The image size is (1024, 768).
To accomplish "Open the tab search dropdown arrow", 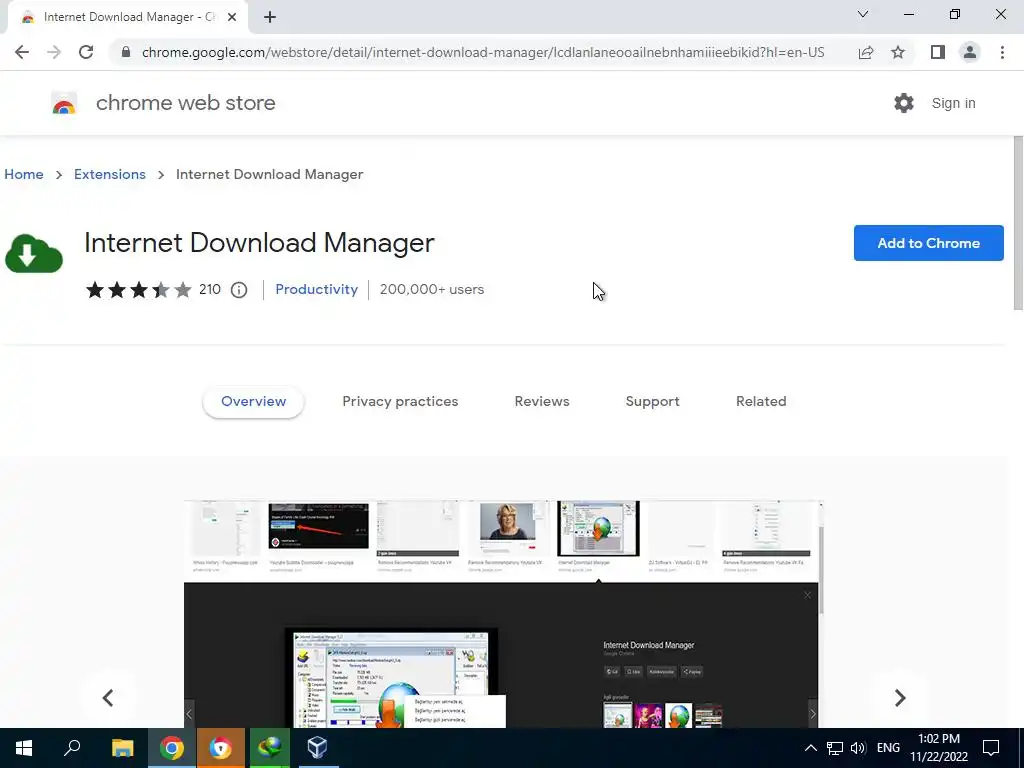I will 863,14.
